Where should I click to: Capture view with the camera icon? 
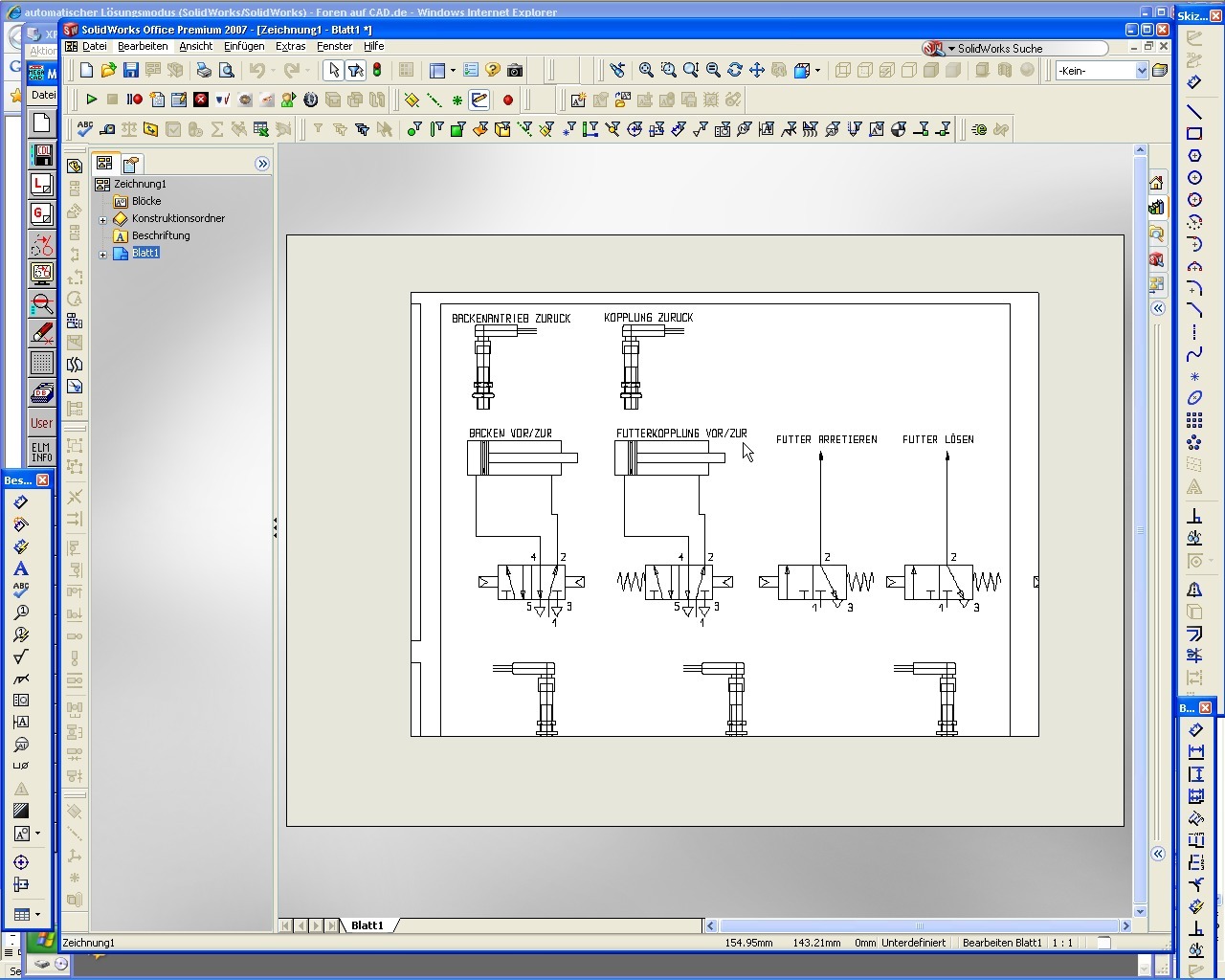(x=514, y=70)
